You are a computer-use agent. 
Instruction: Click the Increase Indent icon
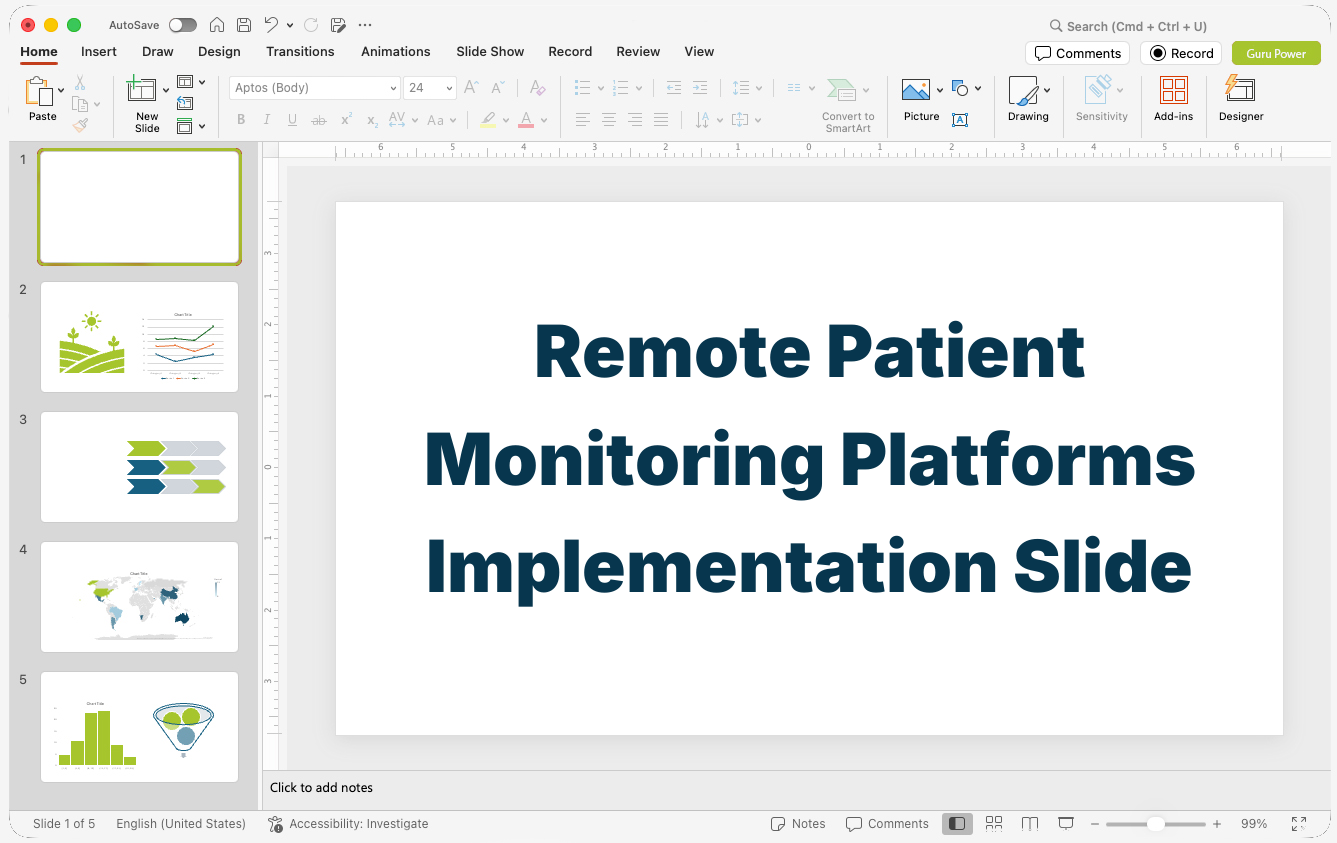(700, 88)
